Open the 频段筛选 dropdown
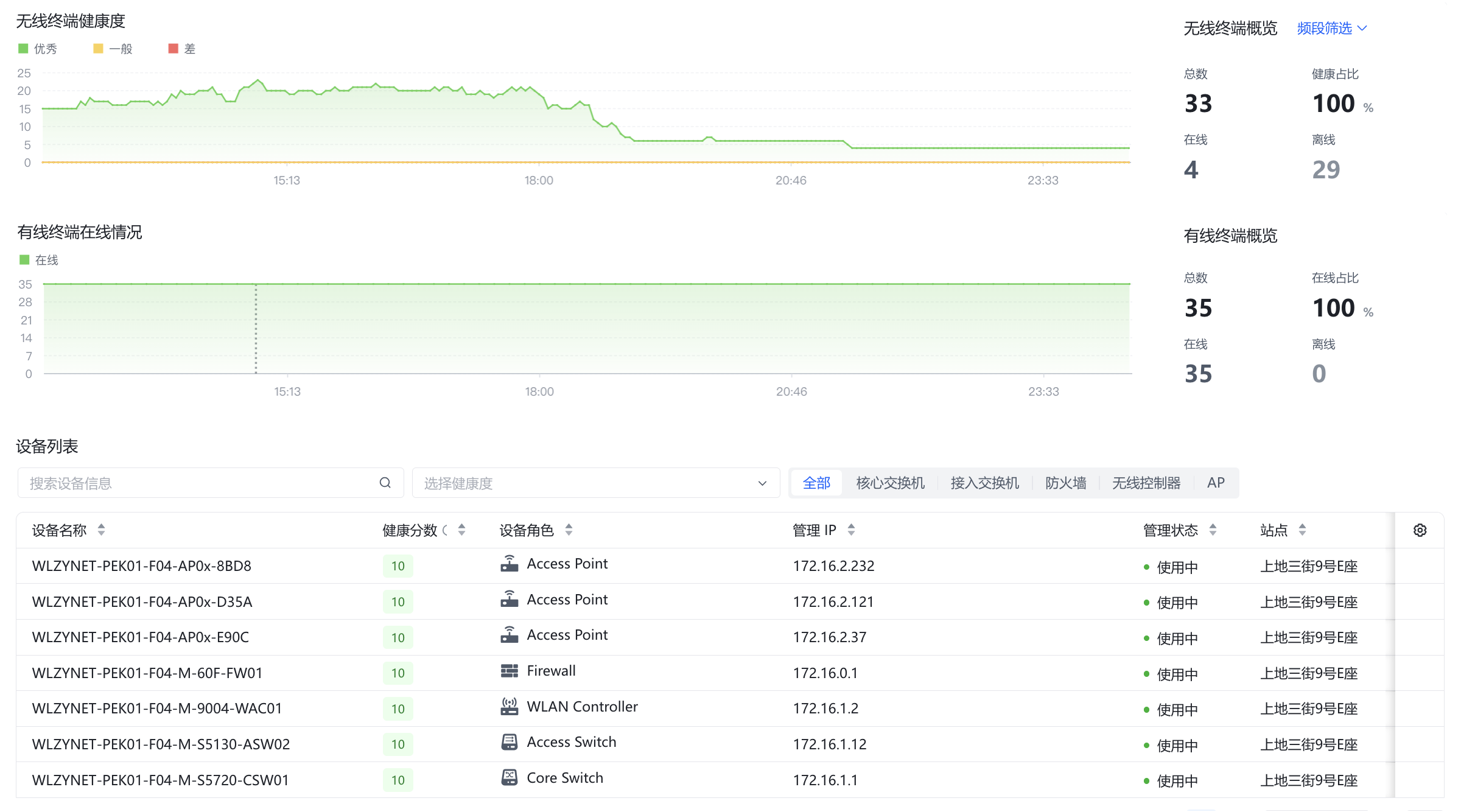The image size is (1461, 812). pos(1332,28)
